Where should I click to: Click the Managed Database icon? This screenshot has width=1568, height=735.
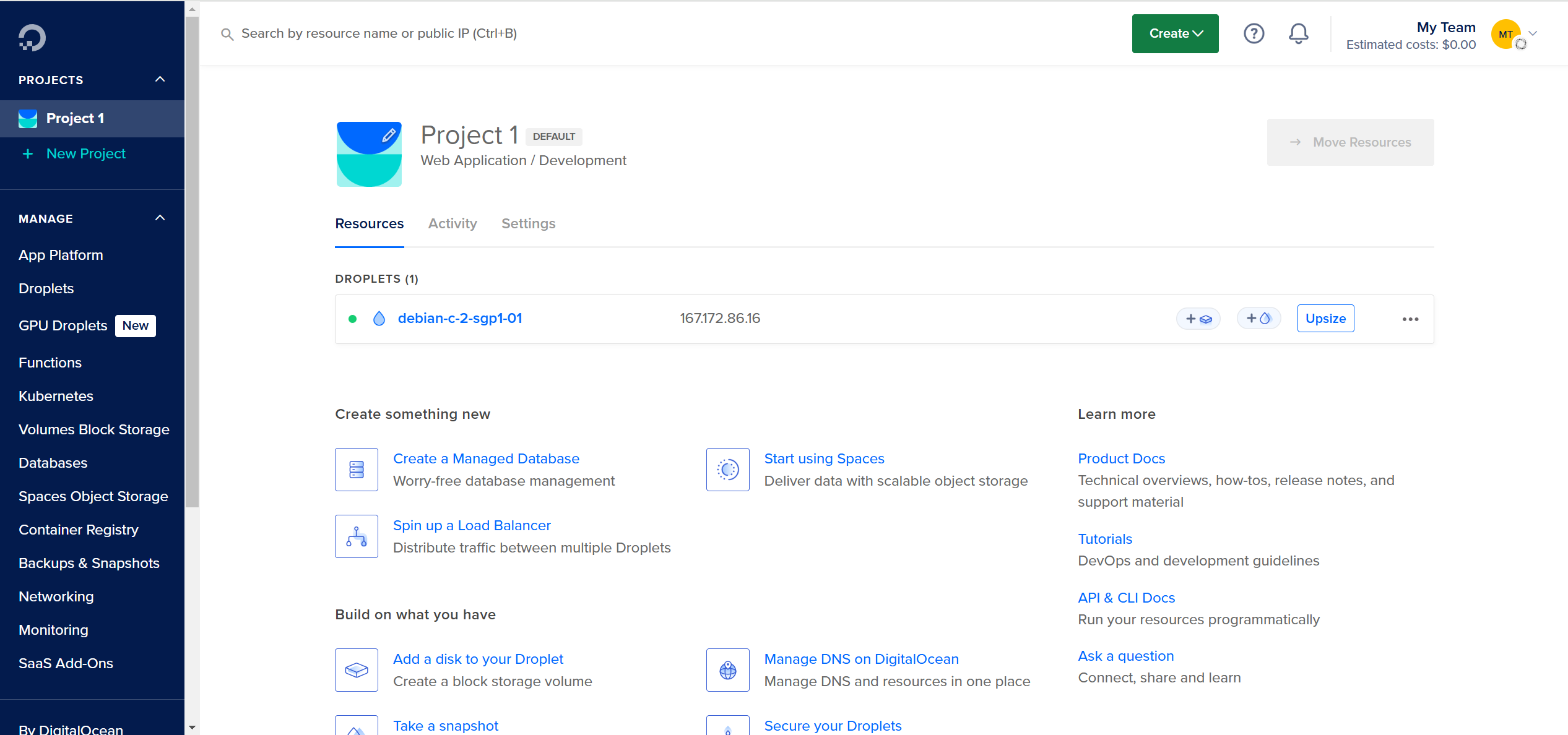click(357, 470)
